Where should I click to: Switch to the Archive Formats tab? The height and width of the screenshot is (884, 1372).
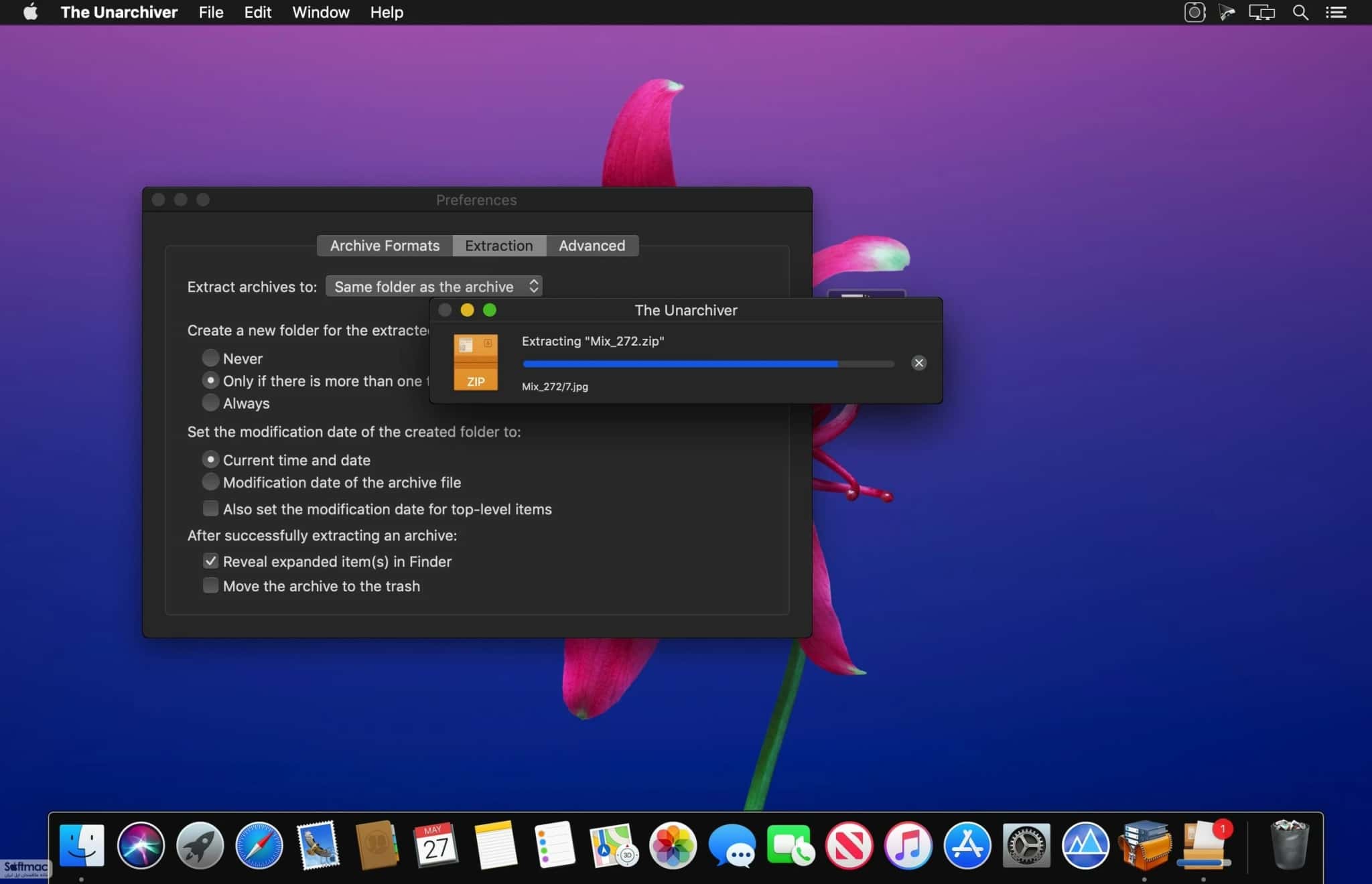(385, 246)
